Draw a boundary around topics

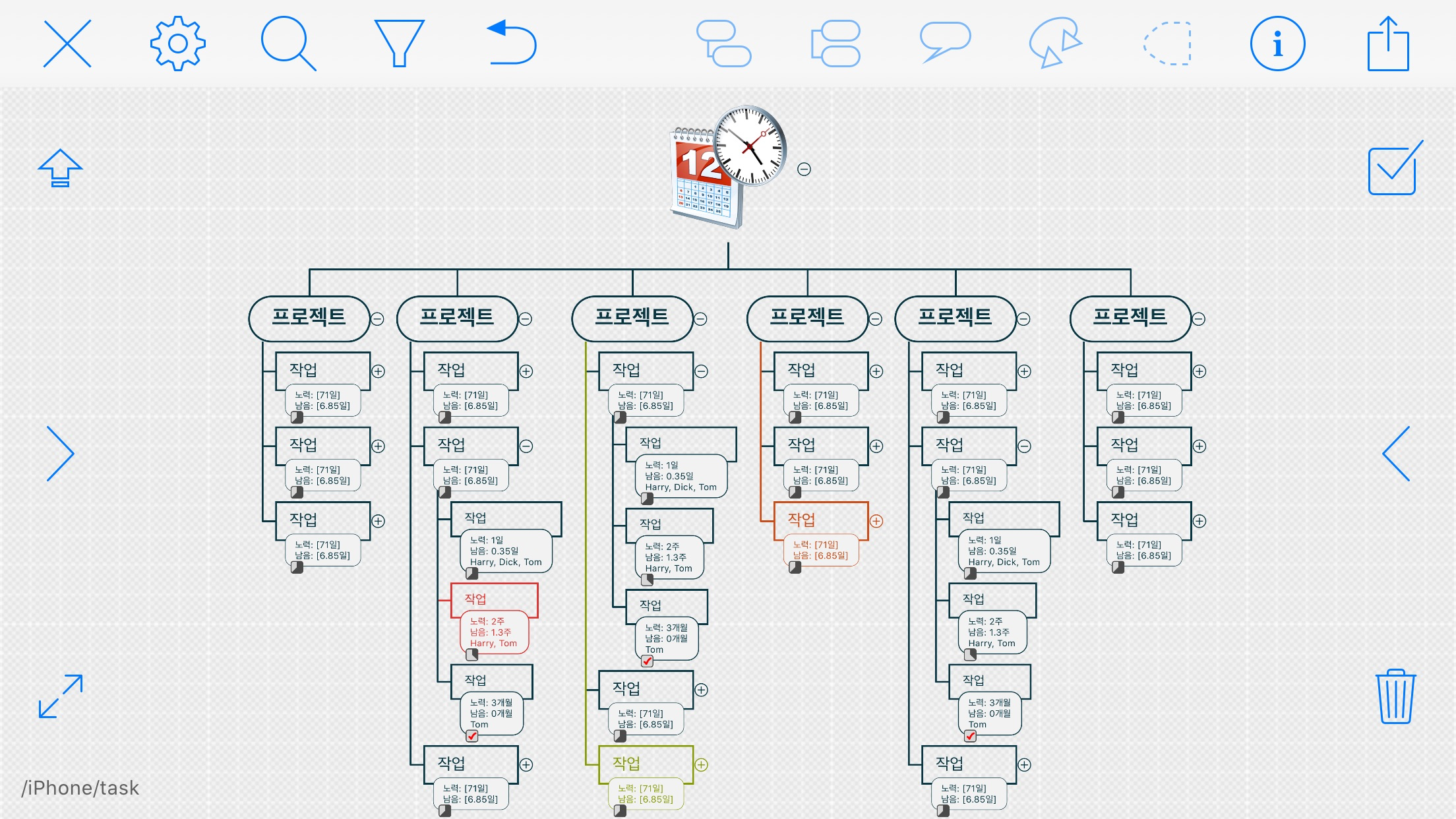(x=1167, y=42)
